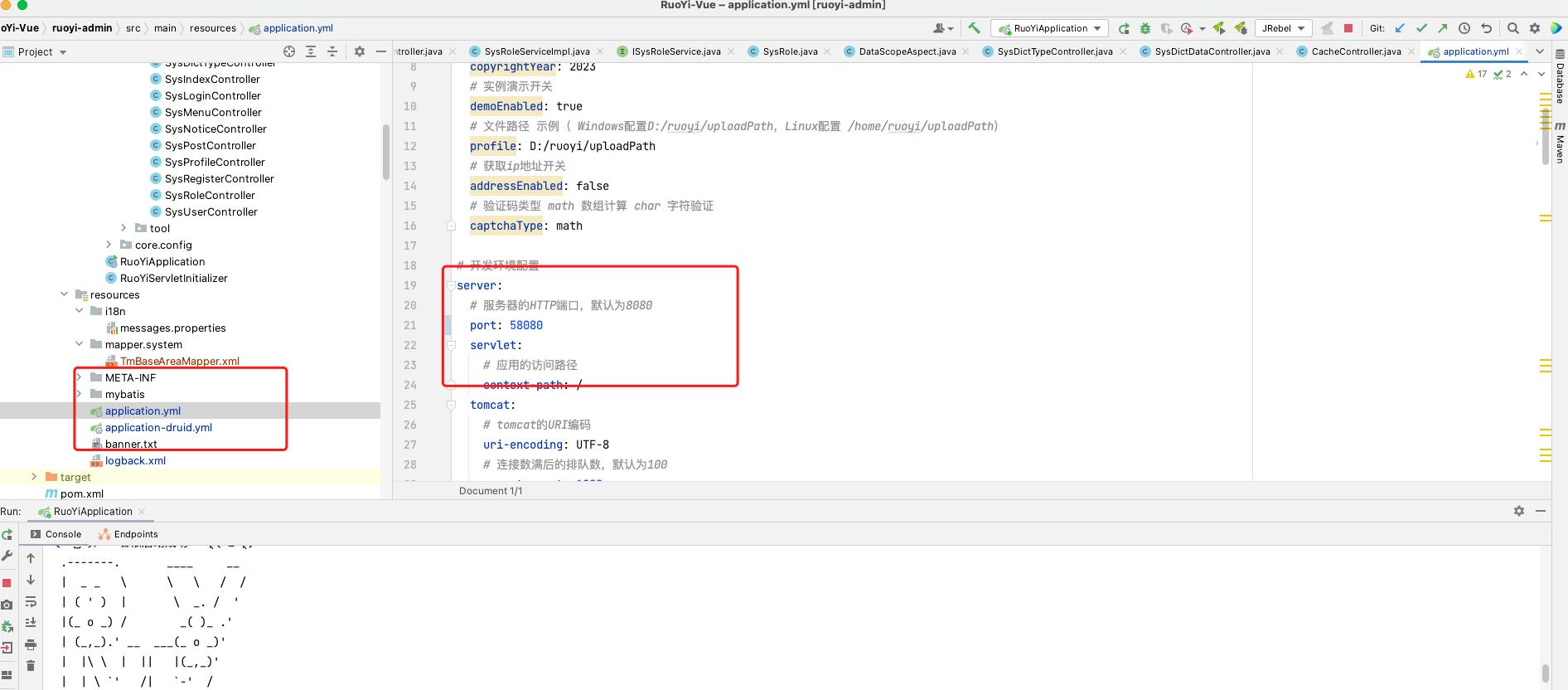The image size is (1568, 690).
Task: Click the resources breadcrumb in navigation bar
Action: [x=212, y=28]
